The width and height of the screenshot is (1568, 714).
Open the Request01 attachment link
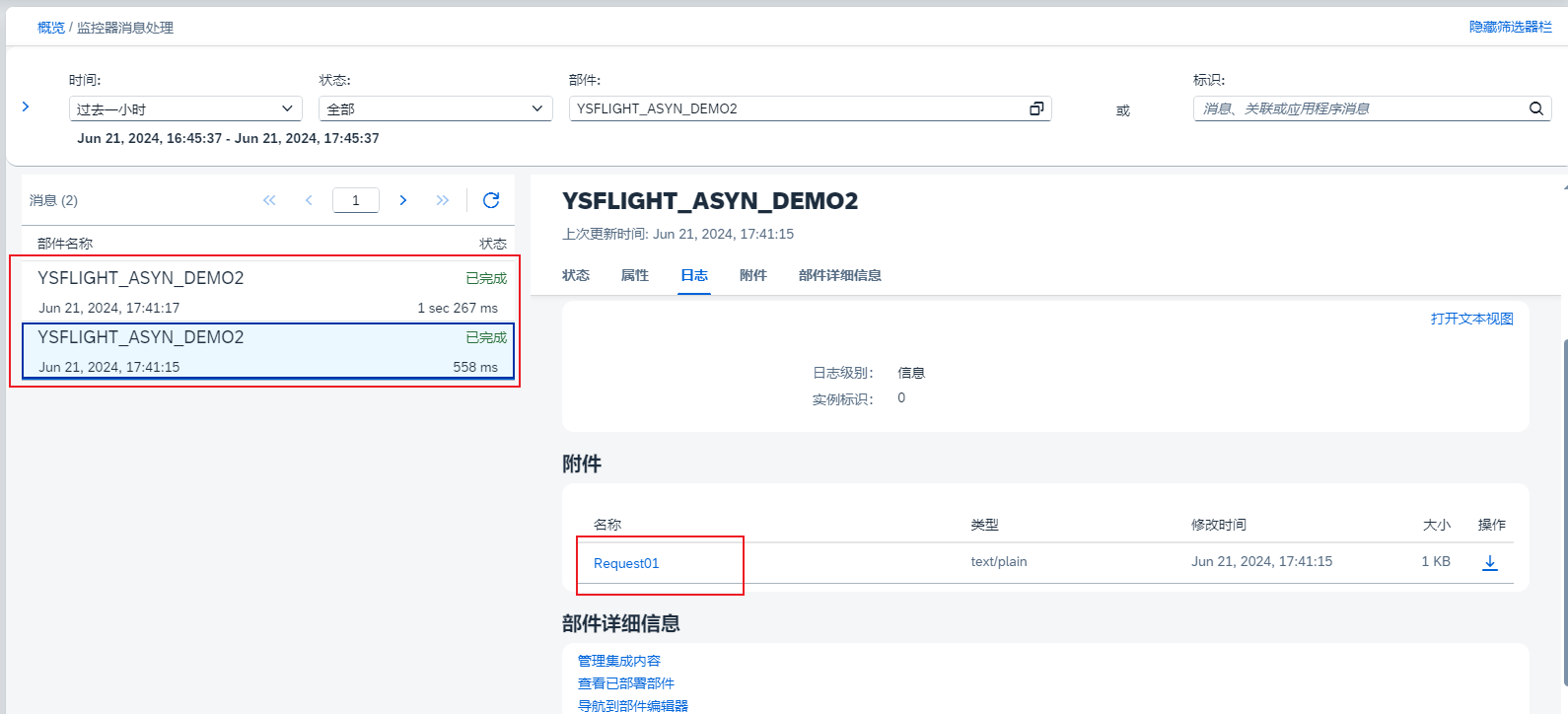pos(626,563)
